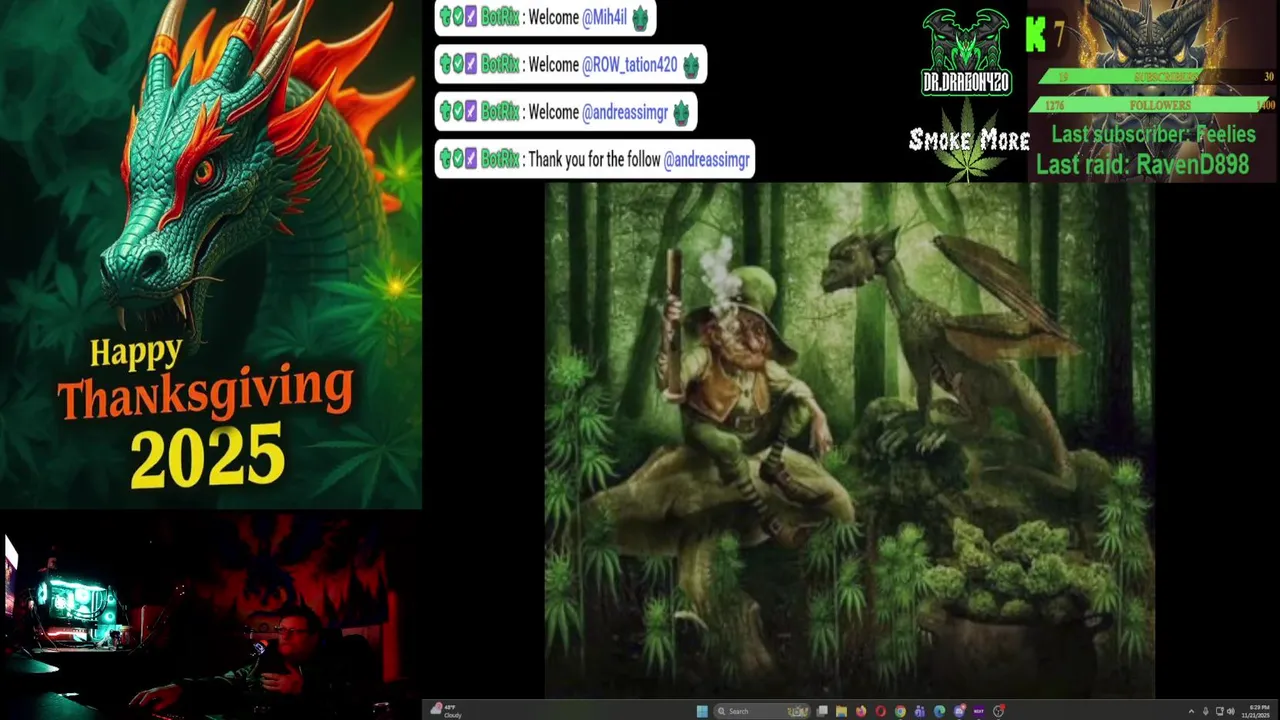The height and width of the screenshot is (720, 1280).
Task: Click the taskbar Search box
Action: tap(761, 711)
